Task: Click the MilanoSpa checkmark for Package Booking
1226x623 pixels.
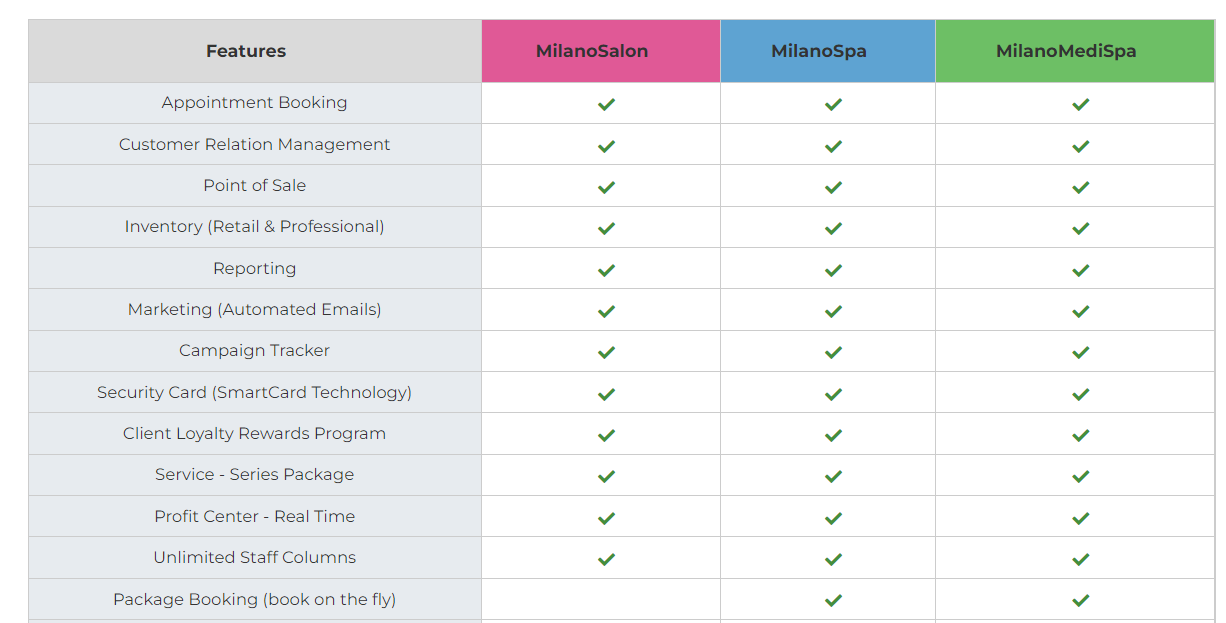Action: tap(833, 601)
